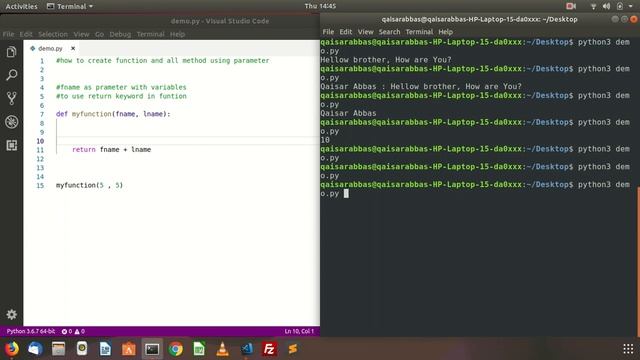Launch Firefox from the dock

click(12, 349)
